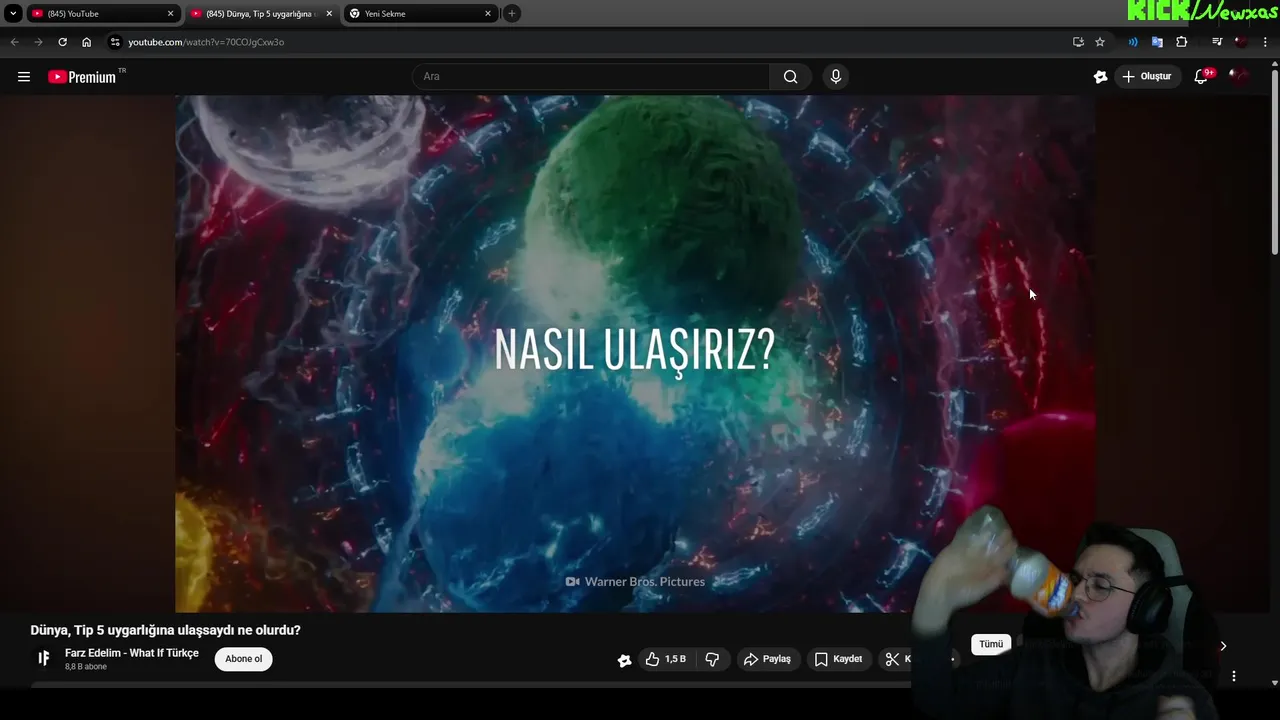1280x720 pixels.
Task: Go to the browser home page
Action: 87,42
